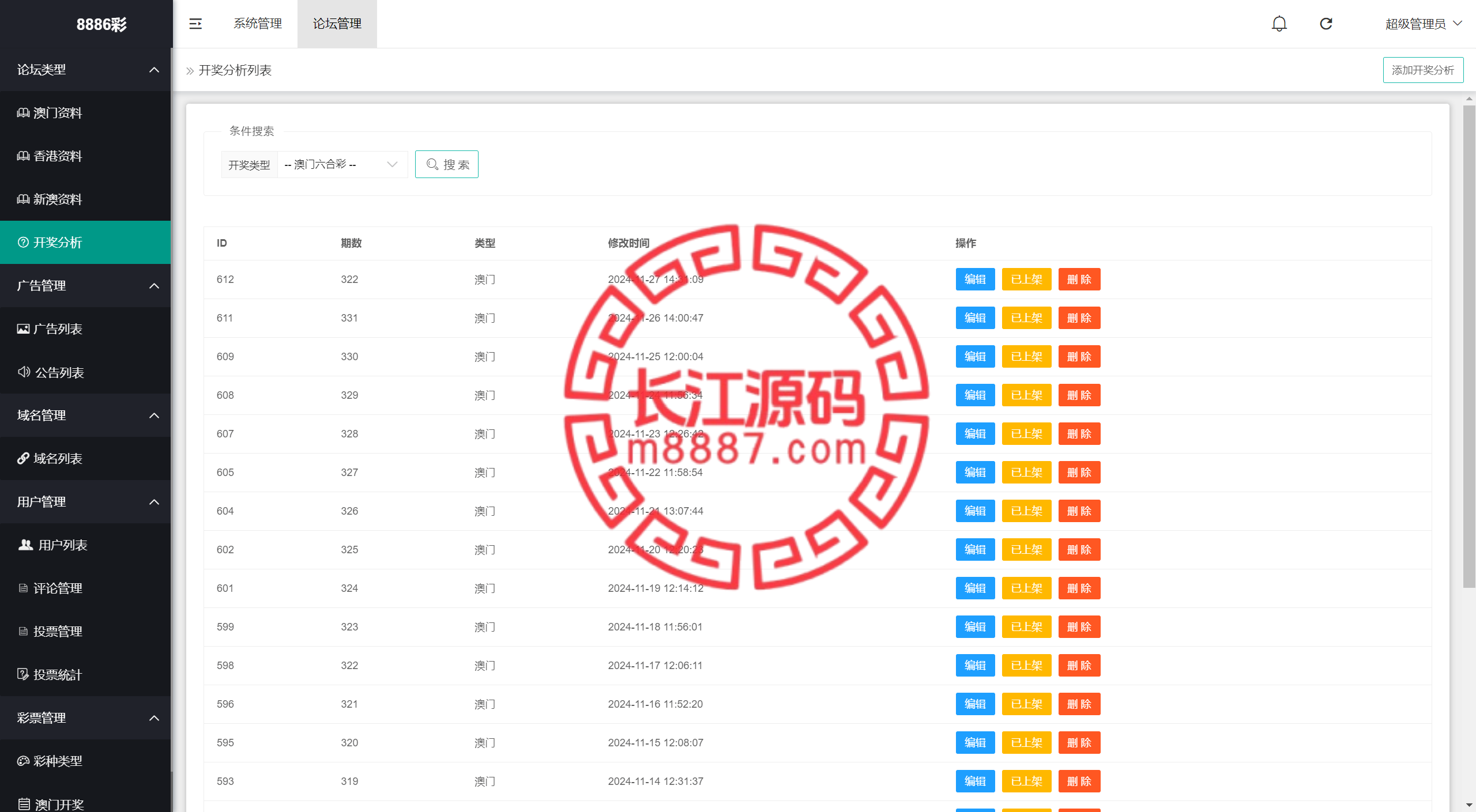Collapse the 论坛类型 sidebar group
Image resolution: width=1476 pixels, height=812 pixels.
85,70
